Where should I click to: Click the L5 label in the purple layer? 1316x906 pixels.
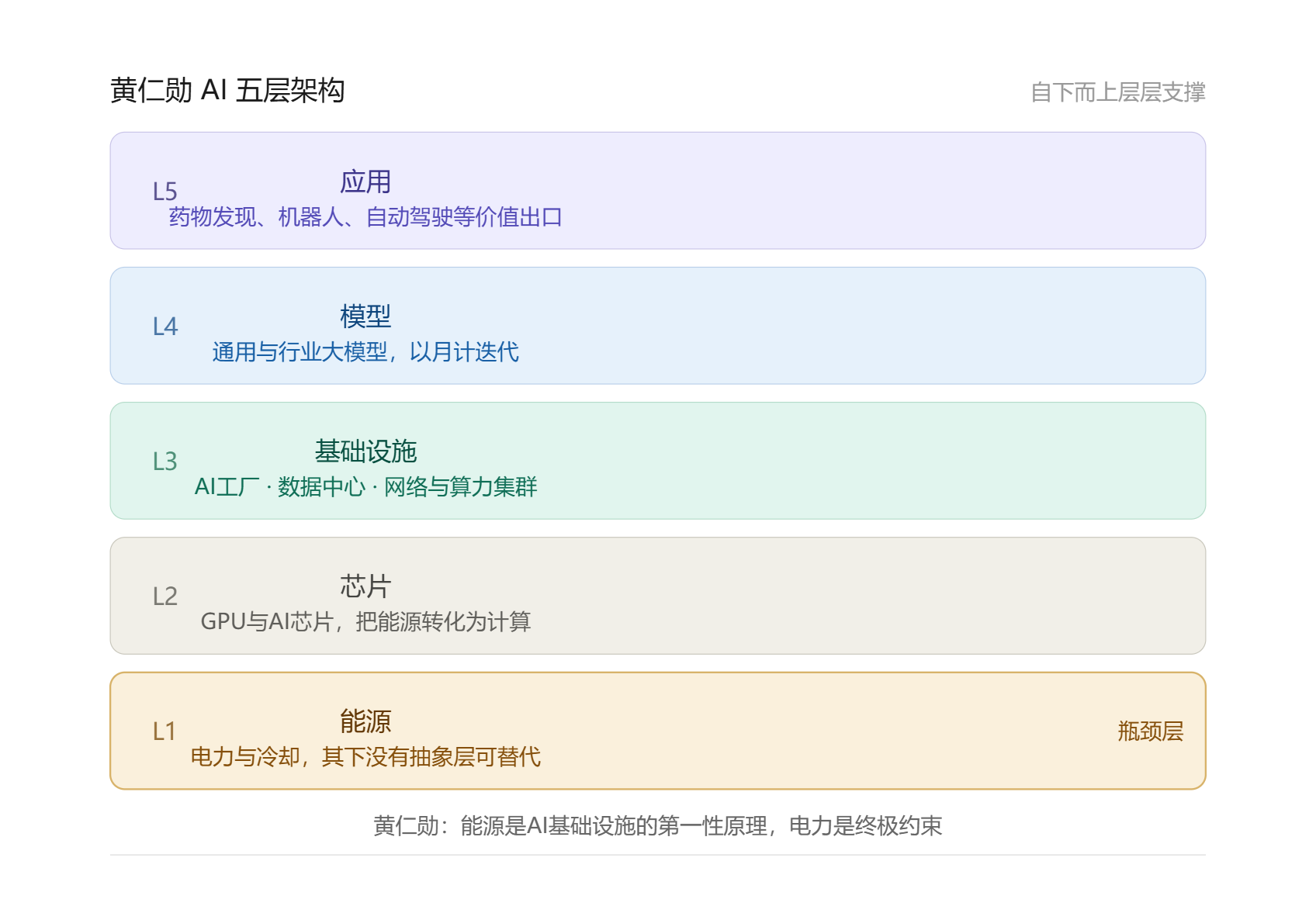click(x=164, y=191)
